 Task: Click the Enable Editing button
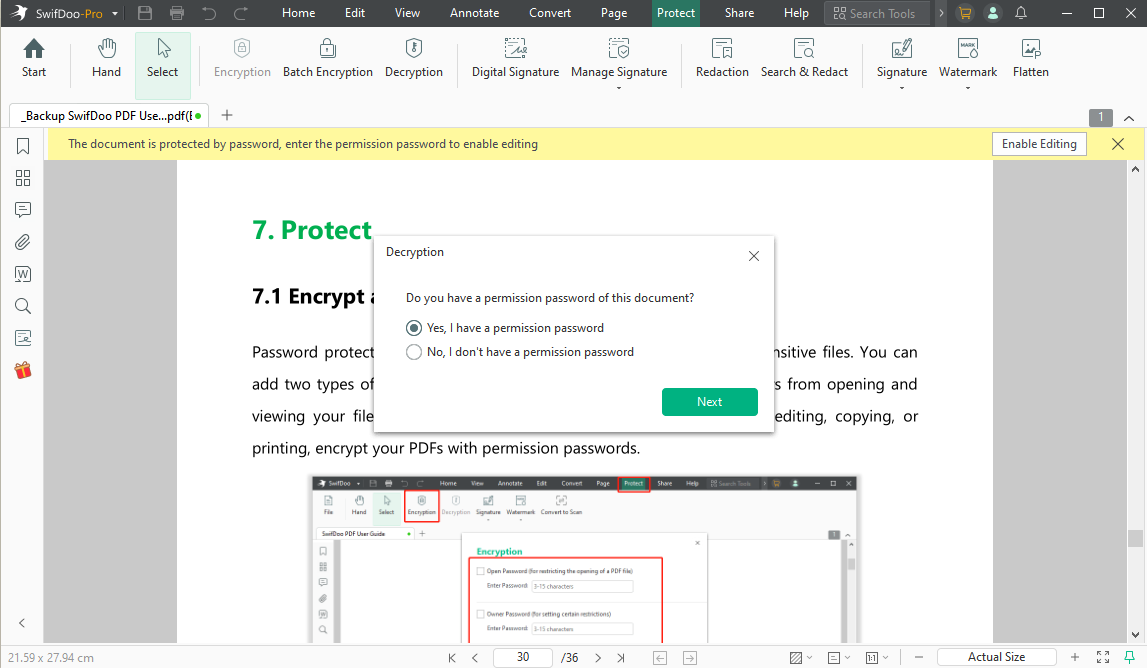(x=1039, y=144)
